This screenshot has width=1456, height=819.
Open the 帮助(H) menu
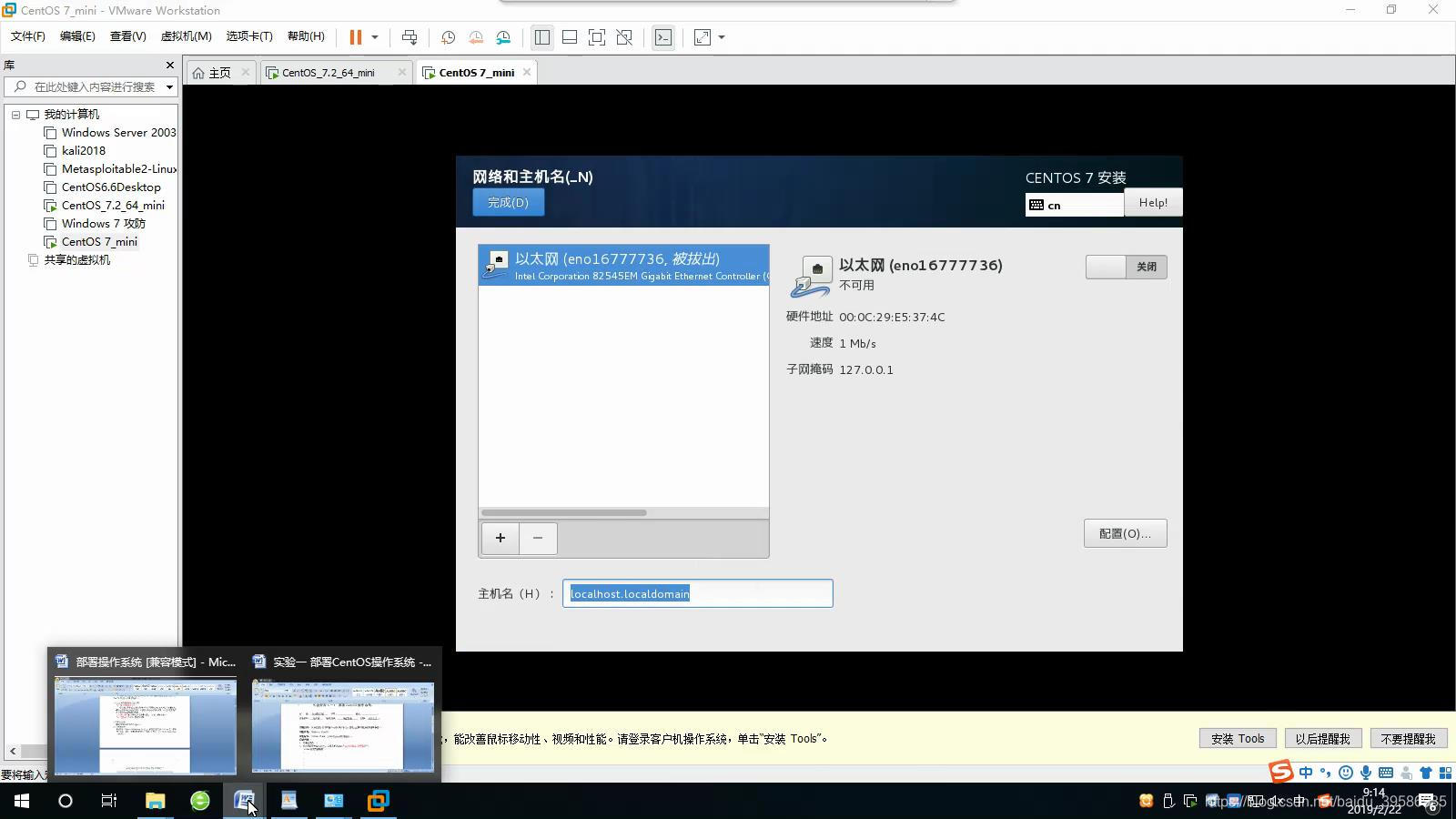pos(306,36)
